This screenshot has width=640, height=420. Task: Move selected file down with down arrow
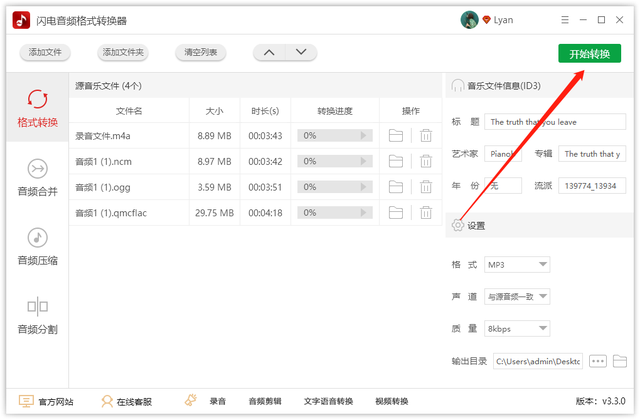pos(301,52)
